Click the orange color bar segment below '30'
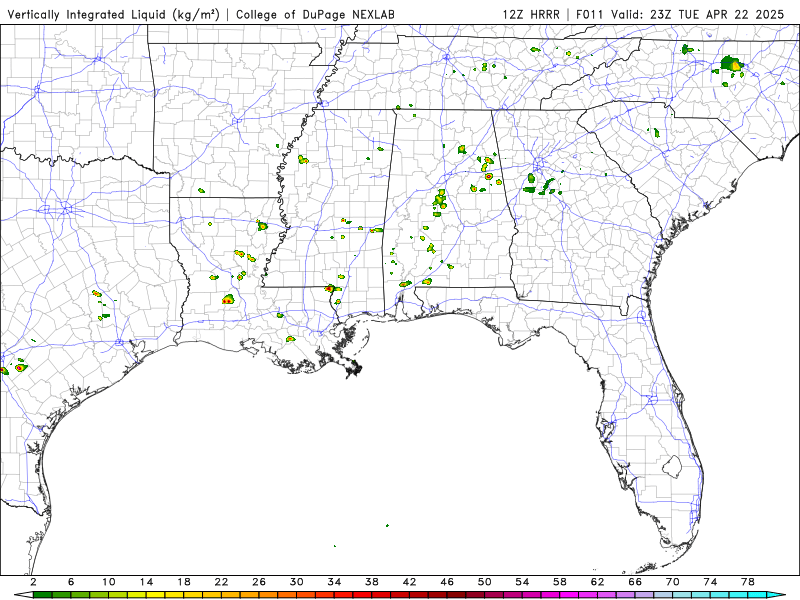 click(306, 595)
